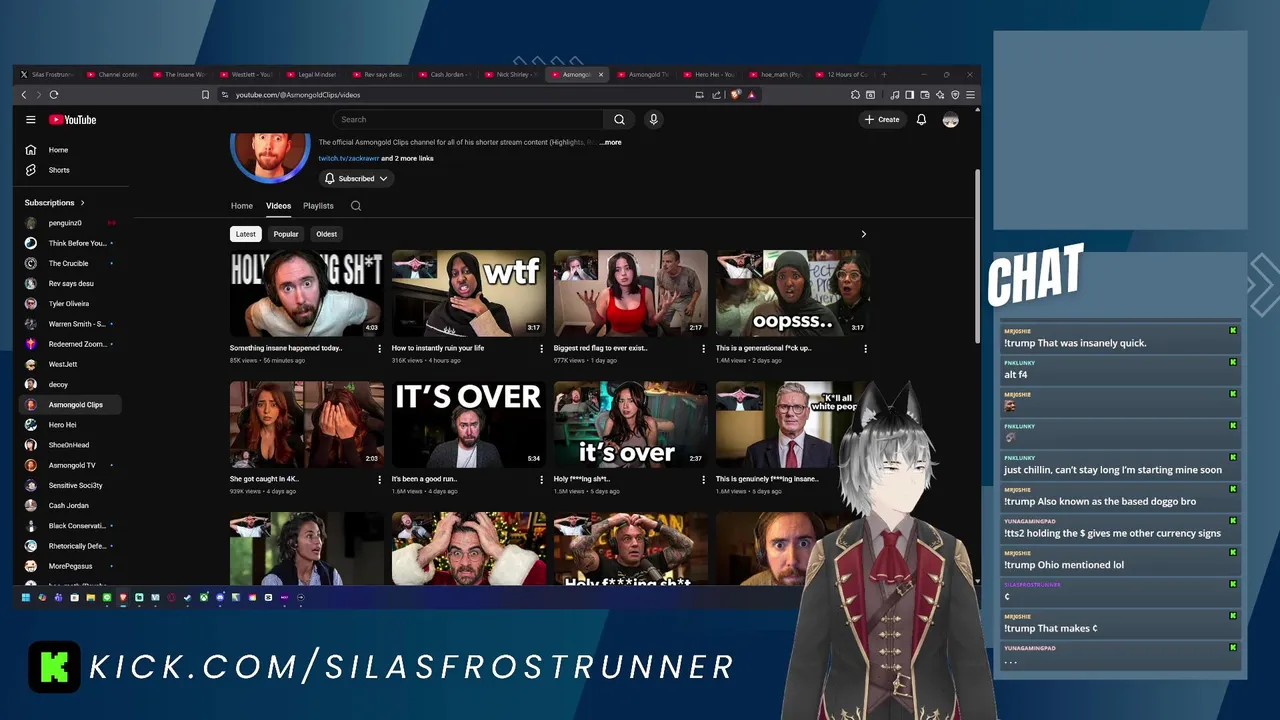Open options for 'Holy f***ing sh*t' video
The image size is (1280, 720).
(703, 480)
